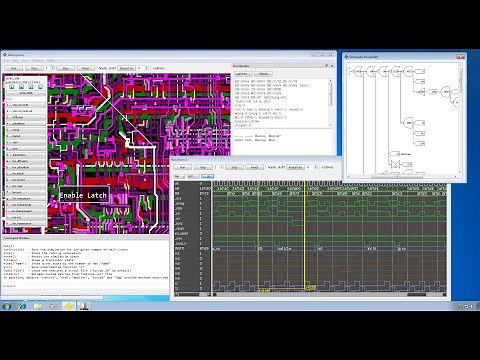The height and width of the screenshot is (360, 480).
Task: Click the yellow app icon on the taskbar
Action: (68, 306)
